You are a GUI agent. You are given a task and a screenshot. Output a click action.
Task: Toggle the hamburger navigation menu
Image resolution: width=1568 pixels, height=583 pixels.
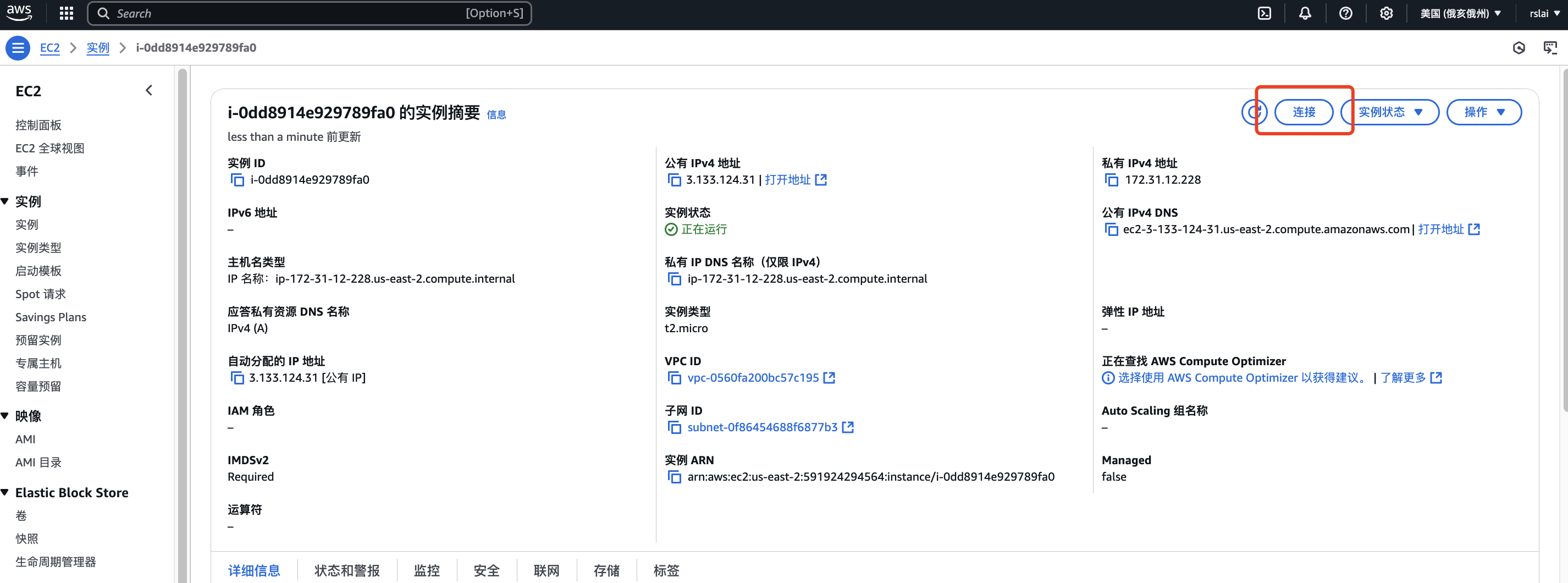(18, 47)
